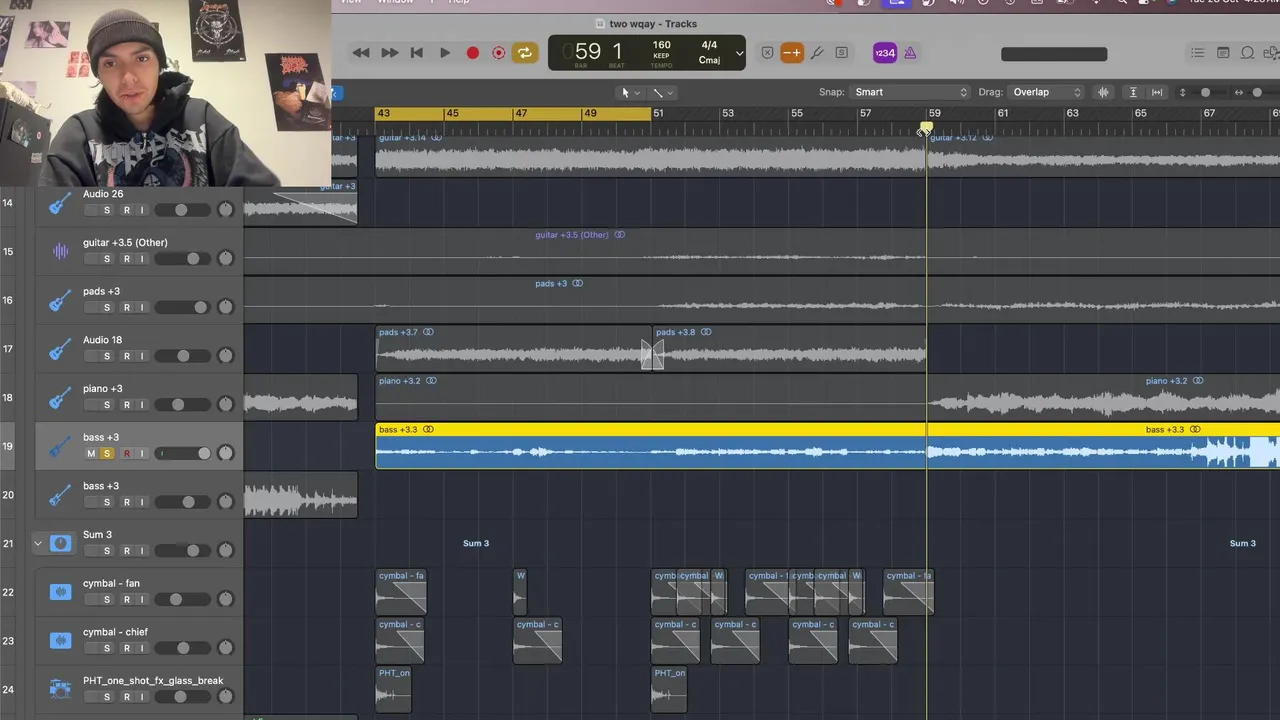Click the cymbal - chief track icon
Image resolution: width=1280 pixels, height=720 pixels.
coord(60,640)
